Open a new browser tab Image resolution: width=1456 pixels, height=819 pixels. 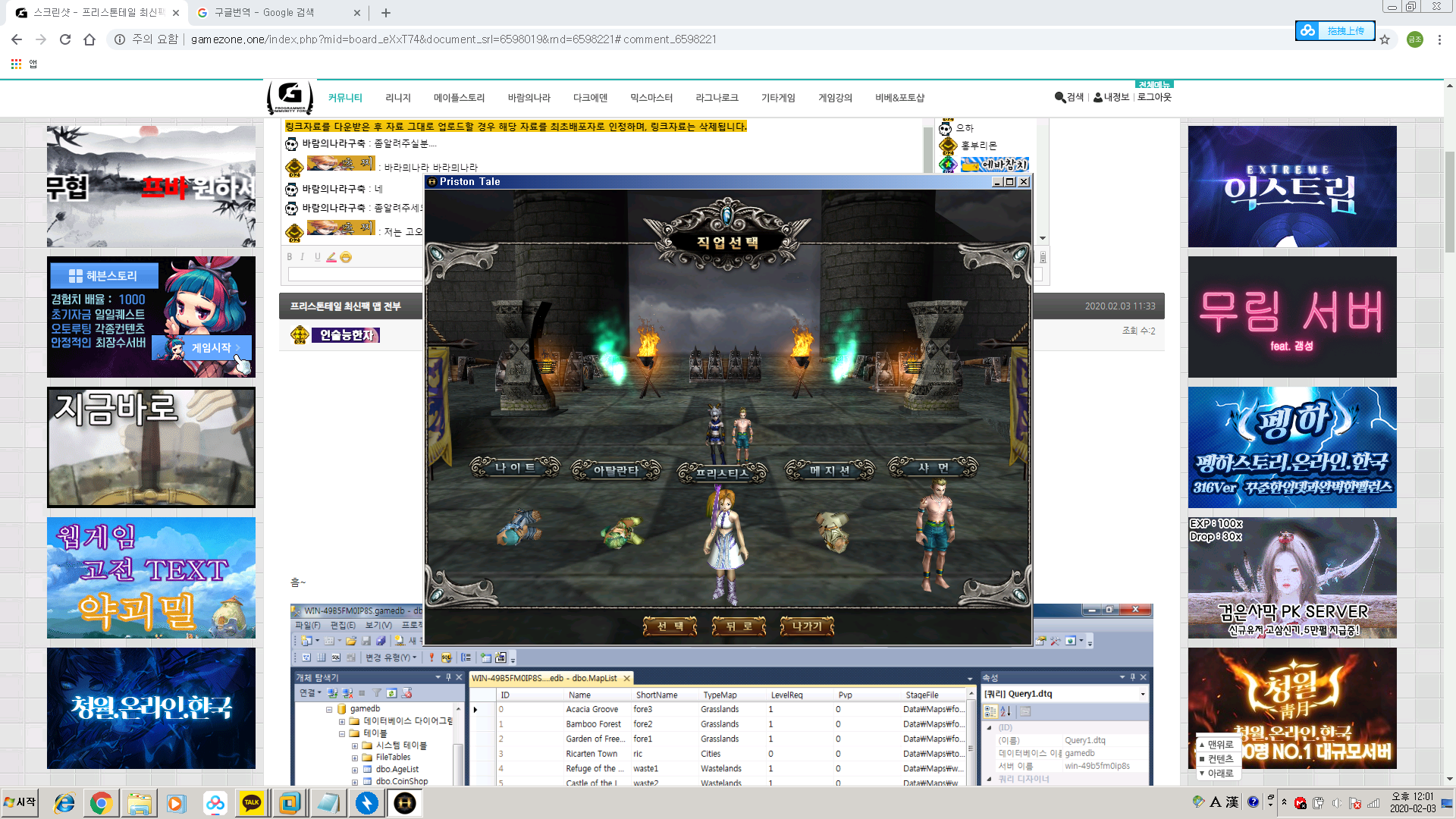pos(386,13)
